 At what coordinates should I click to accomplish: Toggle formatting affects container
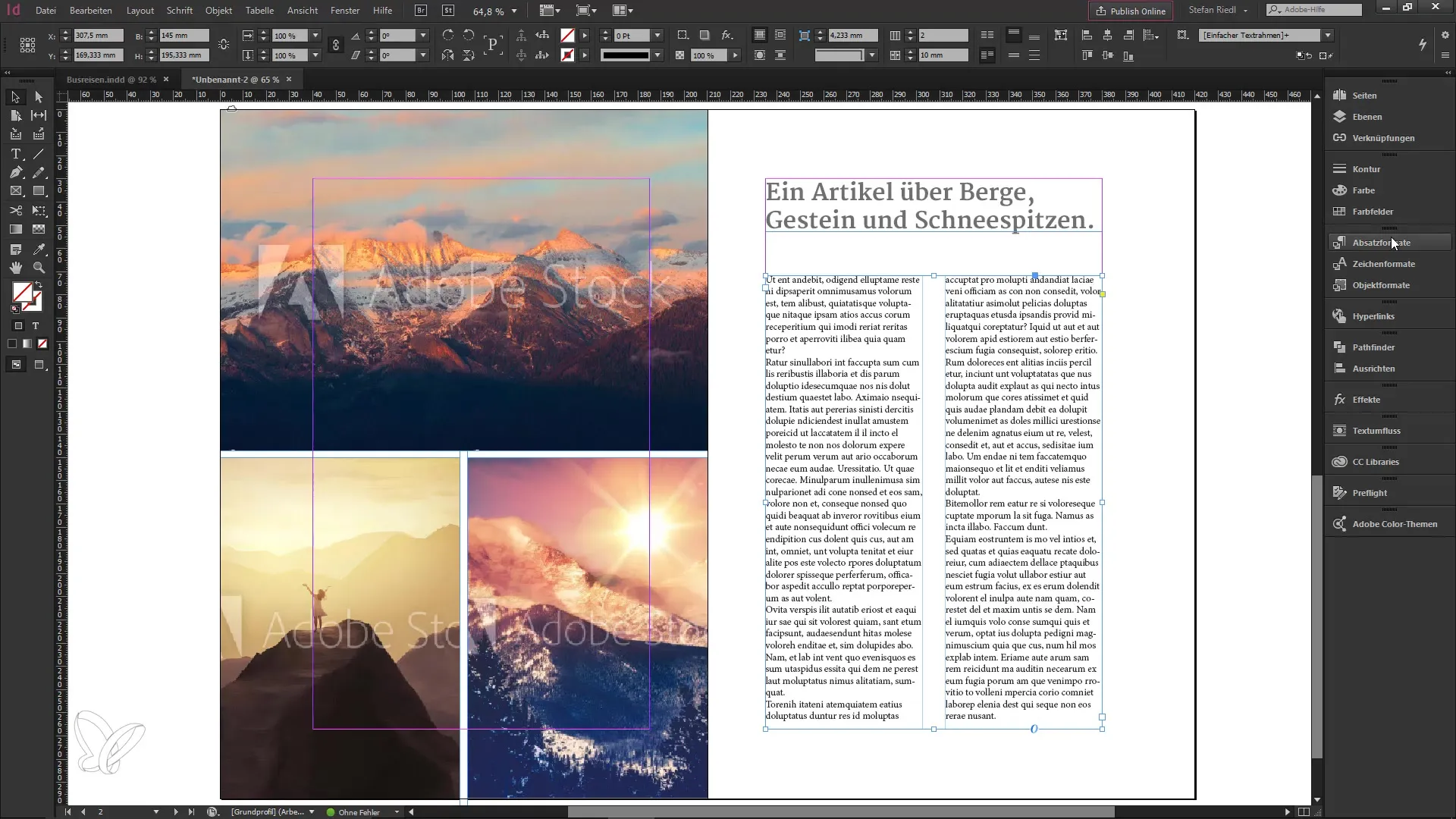[x=18, y=326]
